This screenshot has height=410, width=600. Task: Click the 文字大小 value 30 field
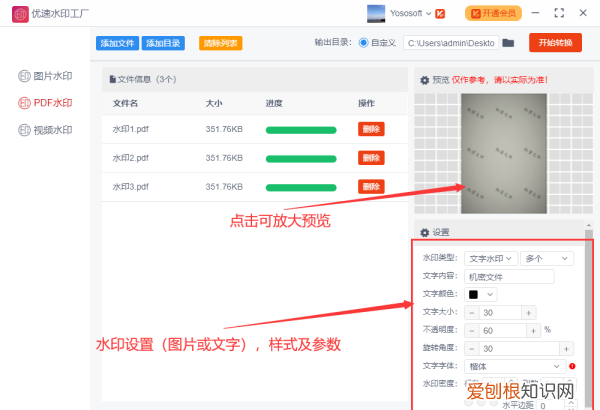[x=500, y=313]
